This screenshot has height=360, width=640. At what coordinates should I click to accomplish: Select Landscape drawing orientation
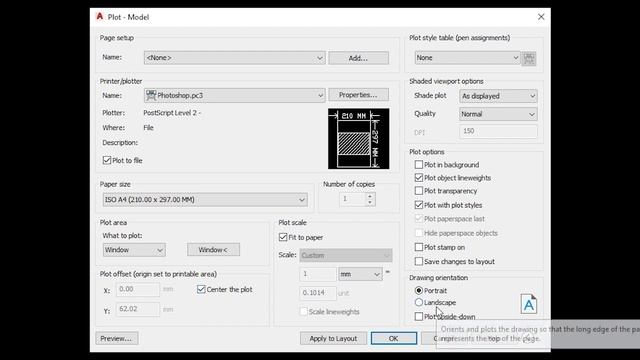[419, 302]
